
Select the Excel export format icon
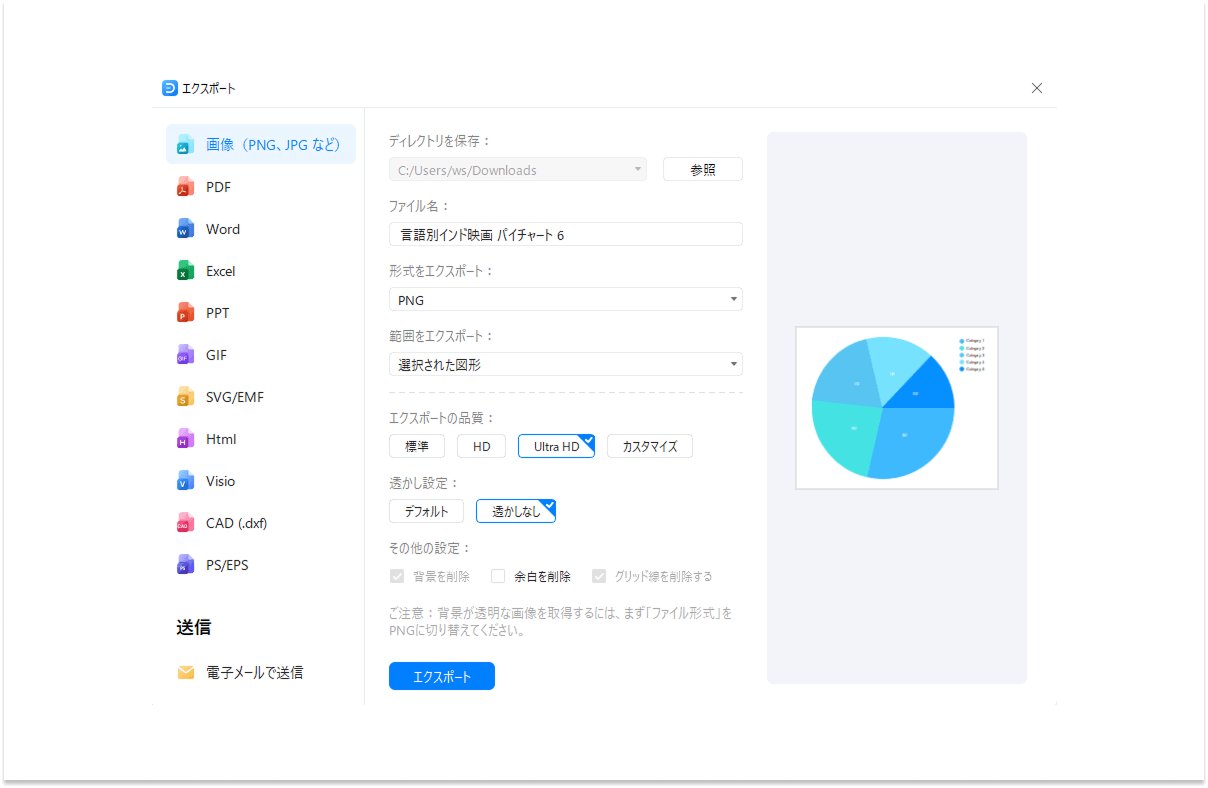tap(185, 270)
